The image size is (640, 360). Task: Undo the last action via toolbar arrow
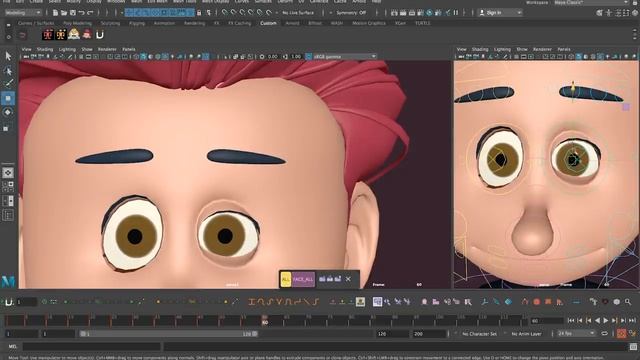click(x=82, y=13)
